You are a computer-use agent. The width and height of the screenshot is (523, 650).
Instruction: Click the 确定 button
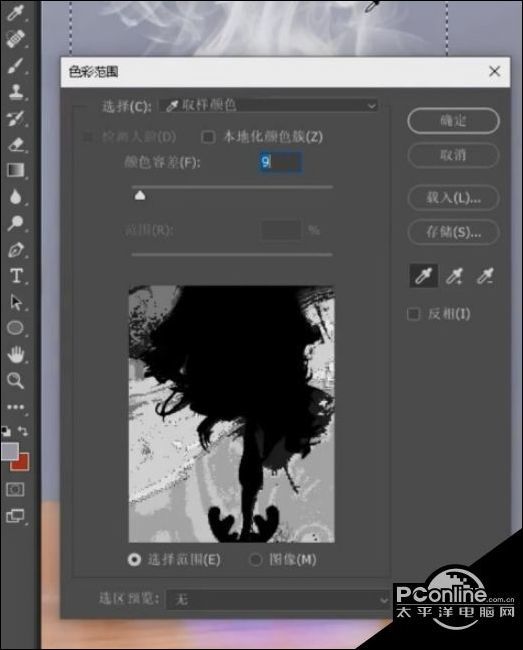coord(453,121)
